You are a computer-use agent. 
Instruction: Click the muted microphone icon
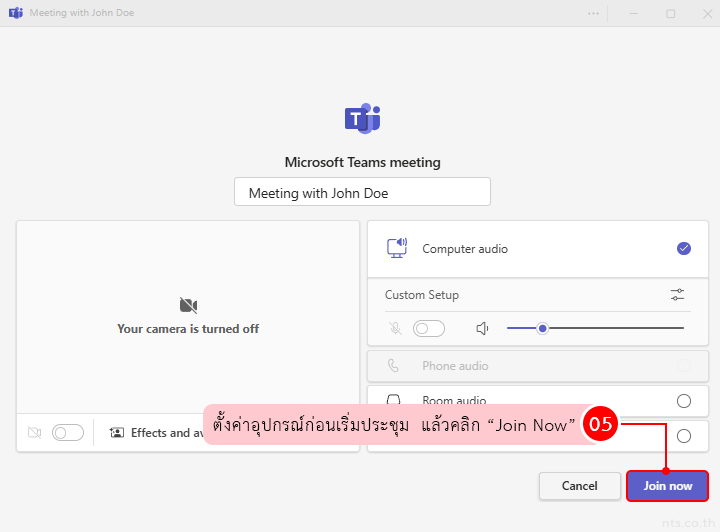point(395,328)
